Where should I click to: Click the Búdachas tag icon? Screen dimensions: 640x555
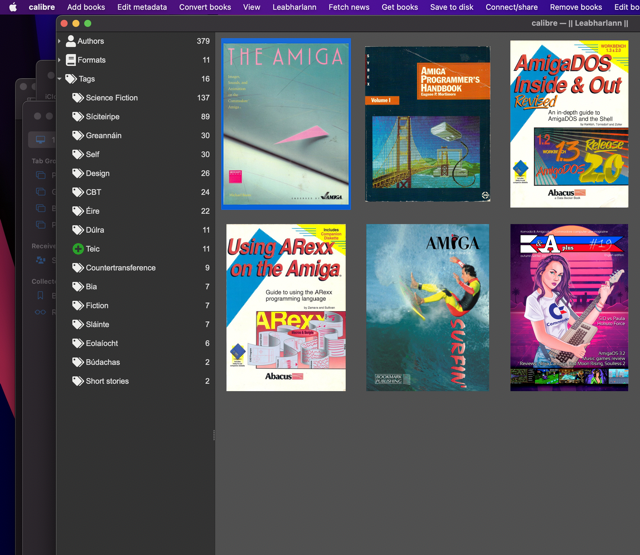78,362
